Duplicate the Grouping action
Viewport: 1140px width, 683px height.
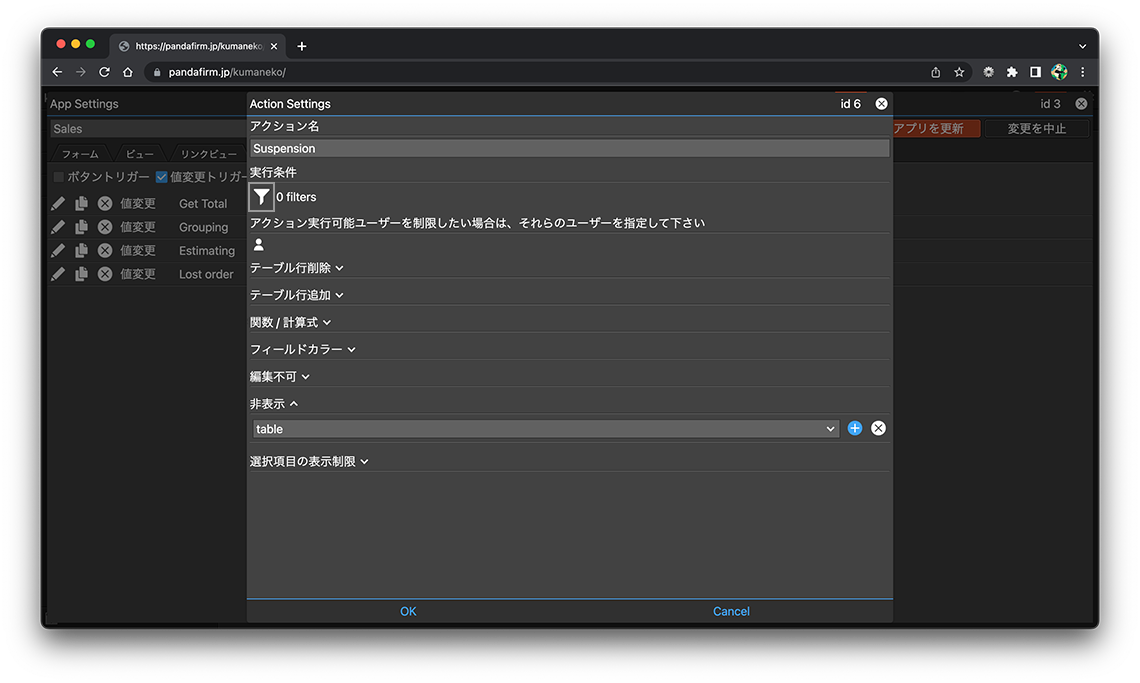(x=81, y=227)
